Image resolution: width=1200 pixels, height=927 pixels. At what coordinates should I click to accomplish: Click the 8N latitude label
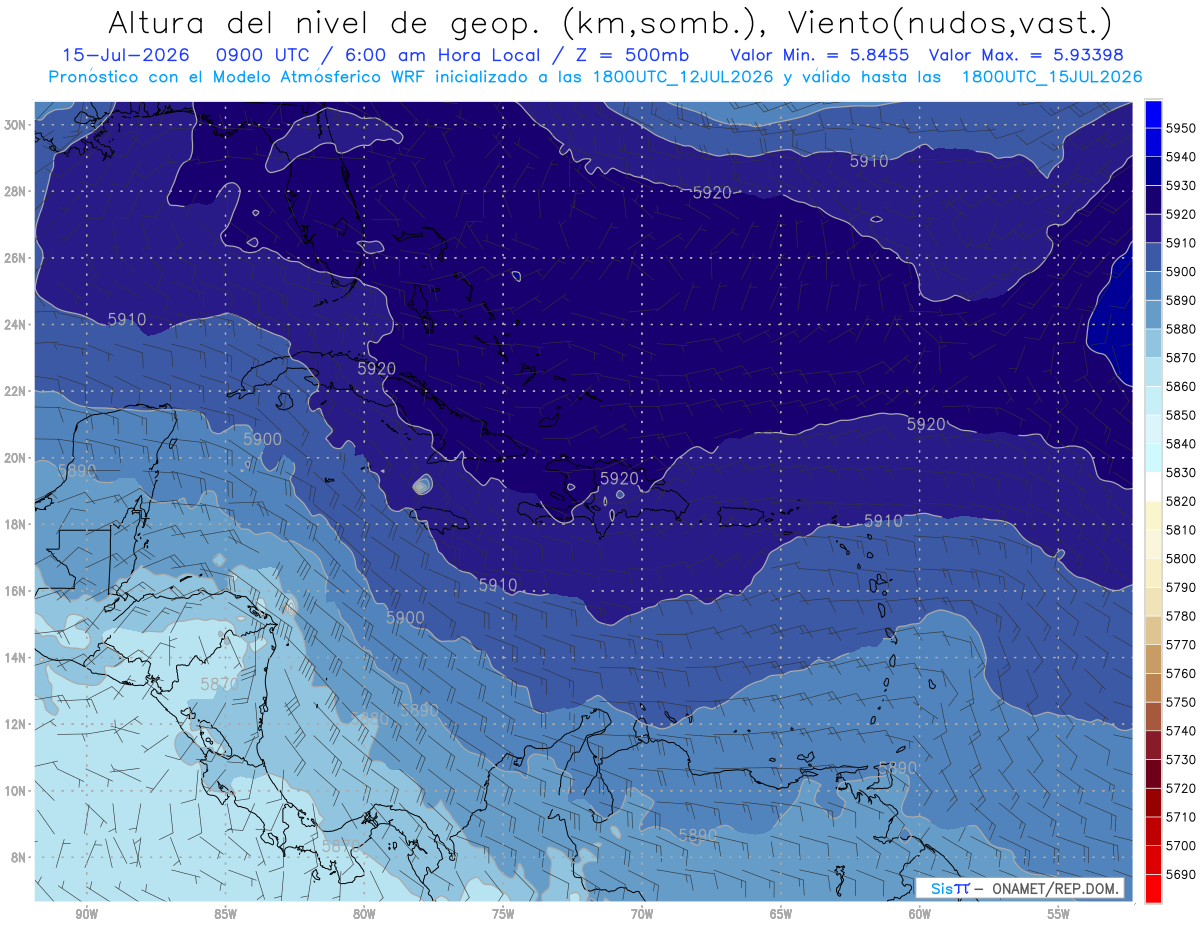(19, 857)
